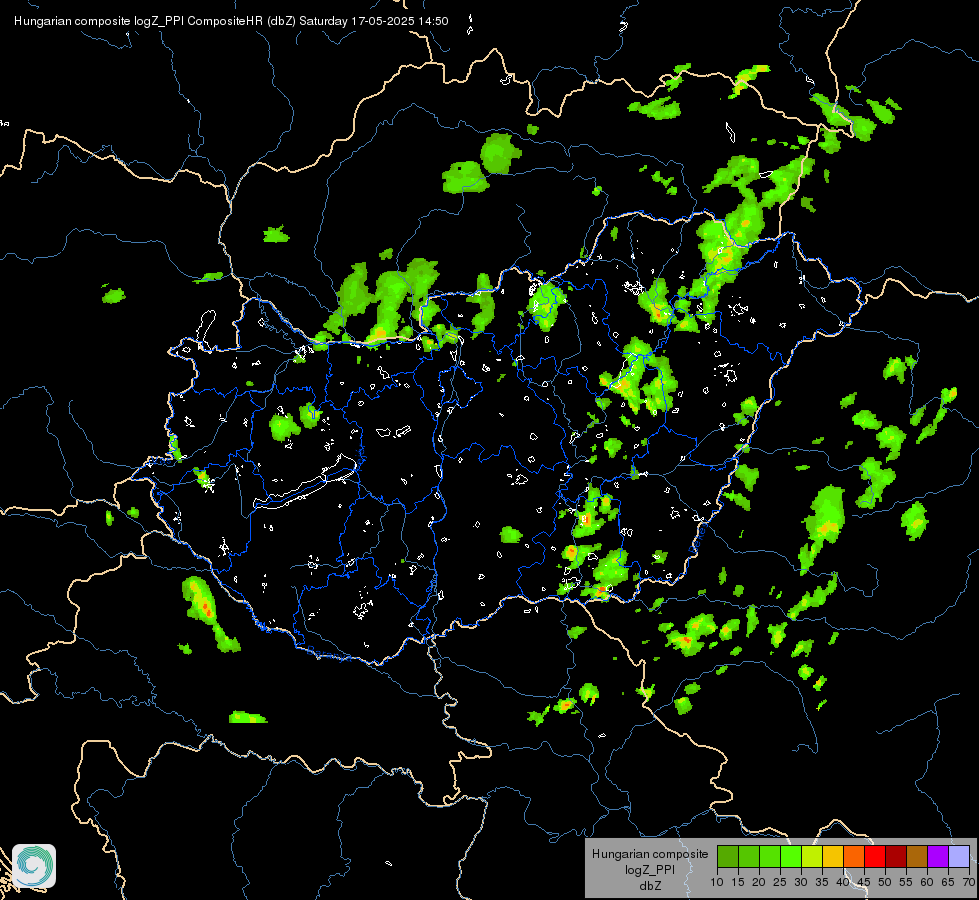Click the legend scale value 65
The width and height of the screenshot is (979, 900).
(x=948, y=882)
